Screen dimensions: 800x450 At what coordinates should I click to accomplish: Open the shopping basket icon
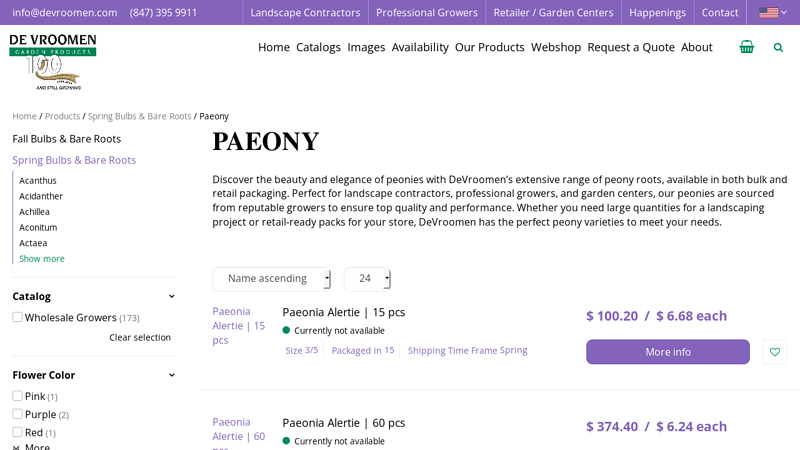tap(747, 47)
